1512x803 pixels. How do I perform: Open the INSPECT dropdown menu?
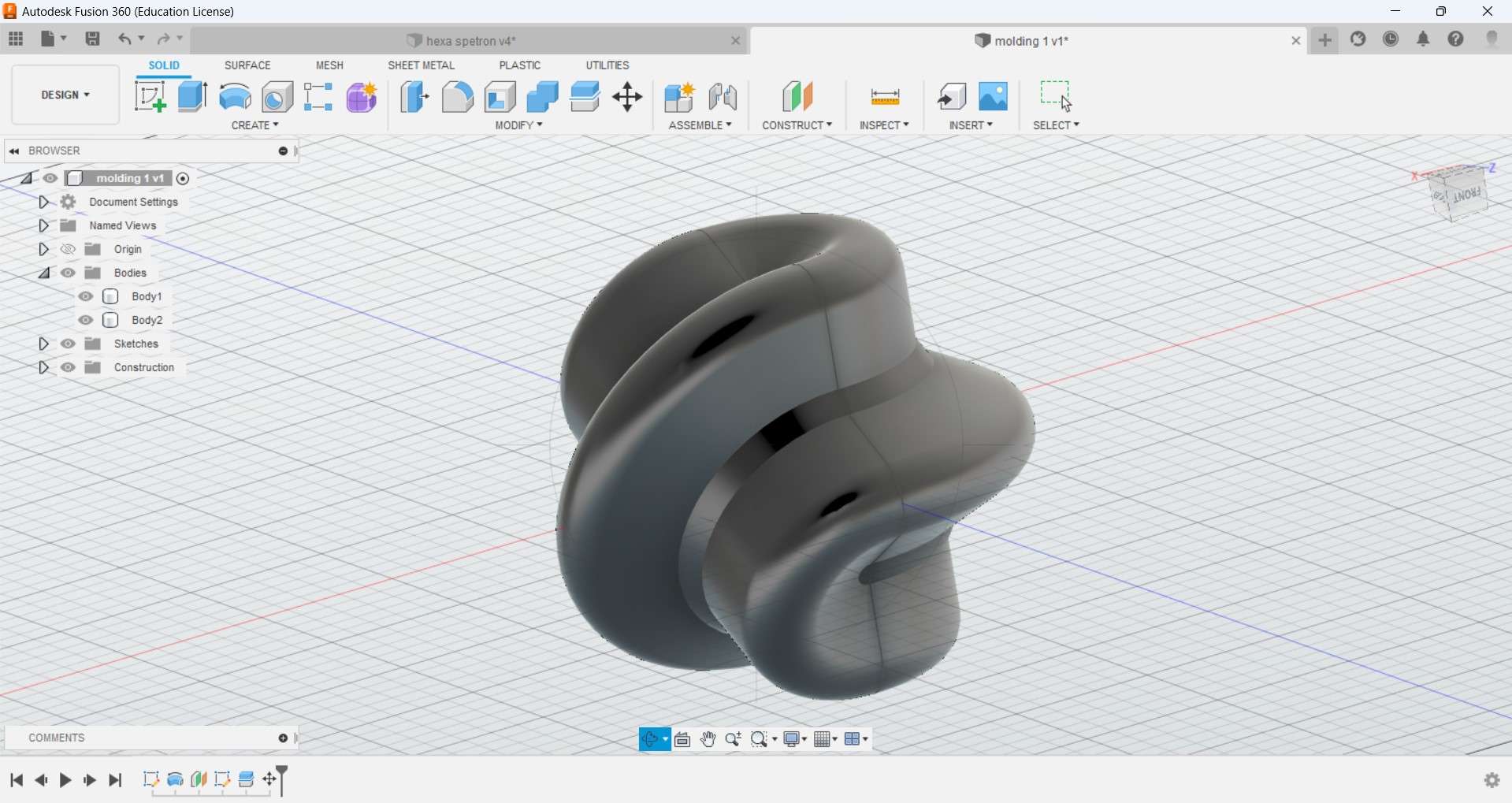[885, 125]
